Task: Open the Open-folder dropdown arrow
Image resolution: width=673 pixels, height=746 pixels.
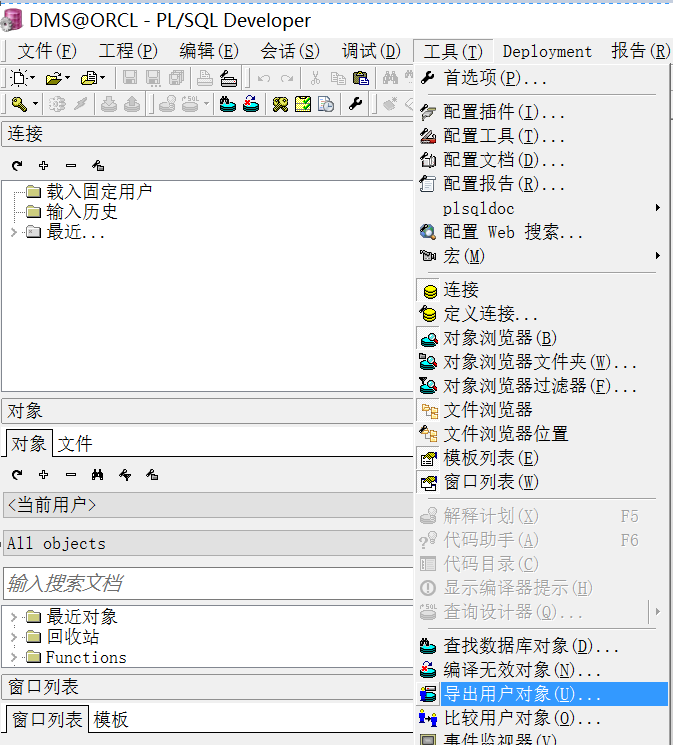Action: tap(68, 78)
